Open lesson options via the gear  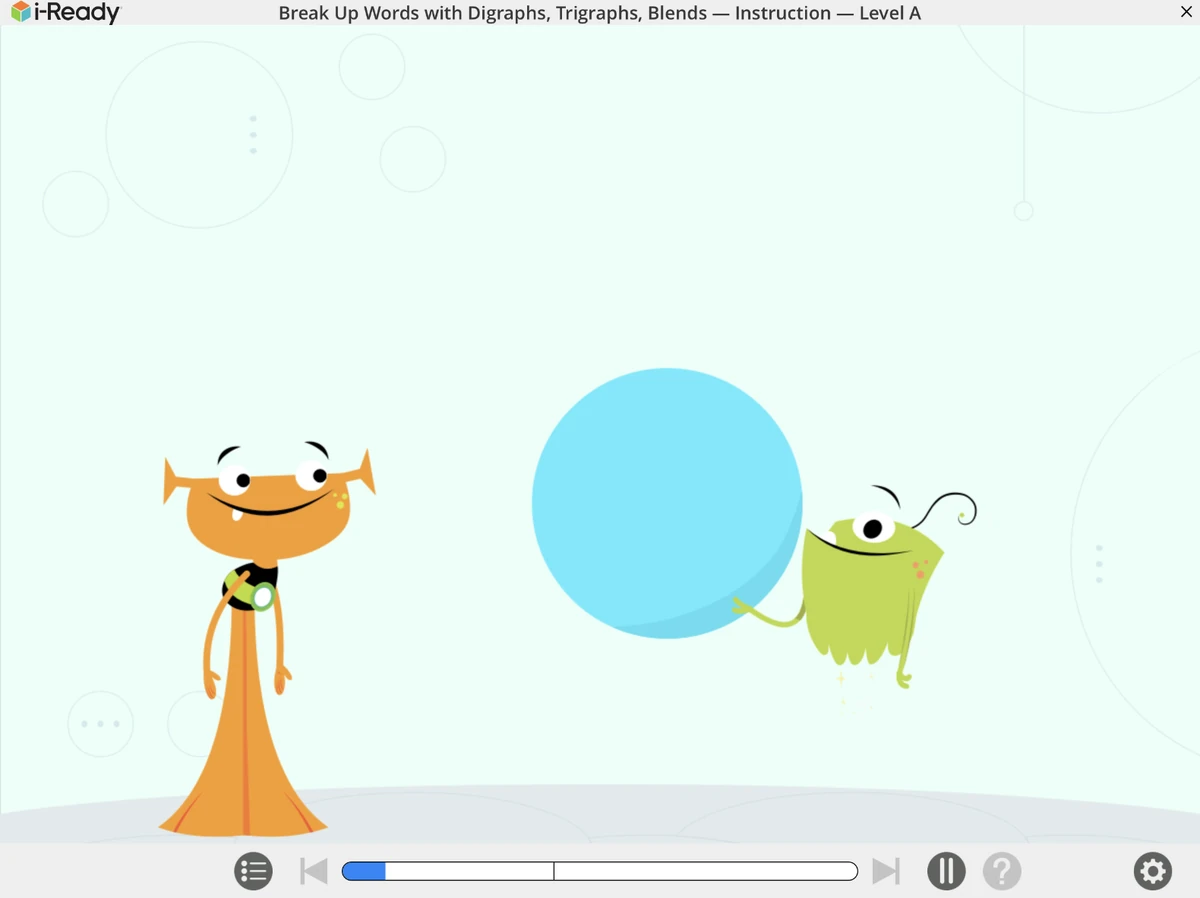[1152, 870]
